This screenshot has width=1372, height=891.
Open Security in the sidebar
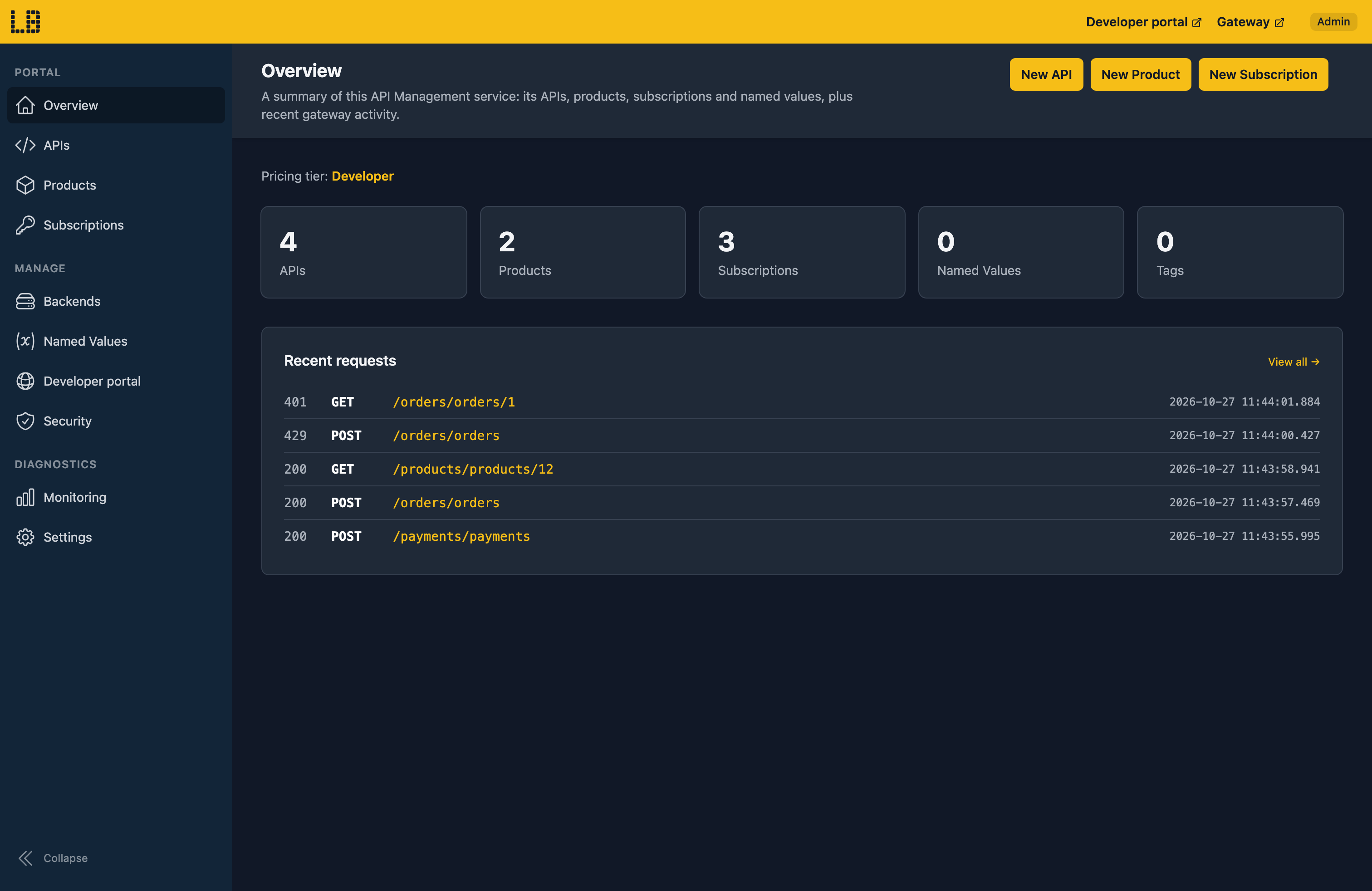pyautogui.click(x=116, y=421)
